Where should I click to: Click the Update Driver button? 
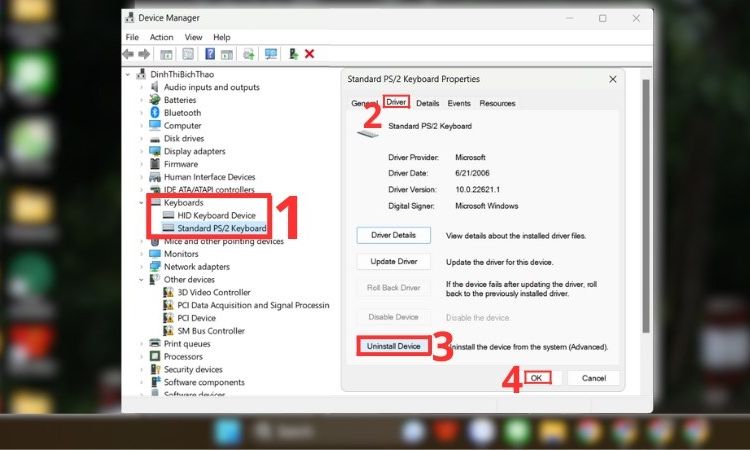(393, 261)
